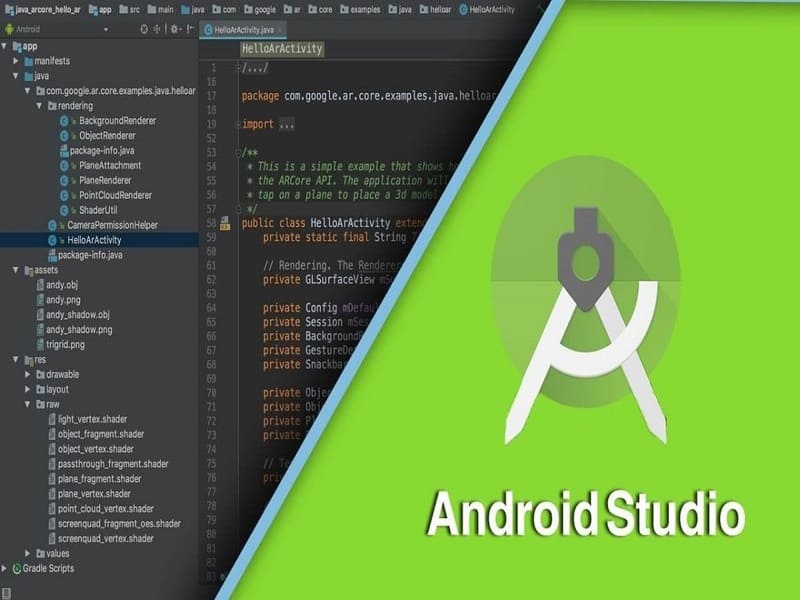The width and height of the screenshot is (800, 600).
Task: Click the core breadcrumb
Action: 320,9
